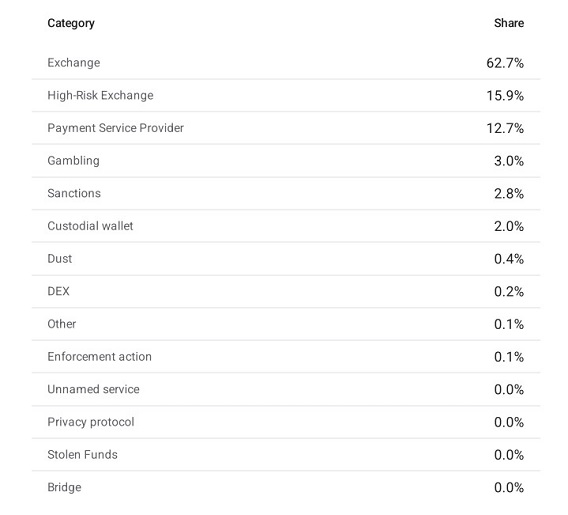Click the 15.9% share value
The image size is (568, 515).
tap(505, 96)
